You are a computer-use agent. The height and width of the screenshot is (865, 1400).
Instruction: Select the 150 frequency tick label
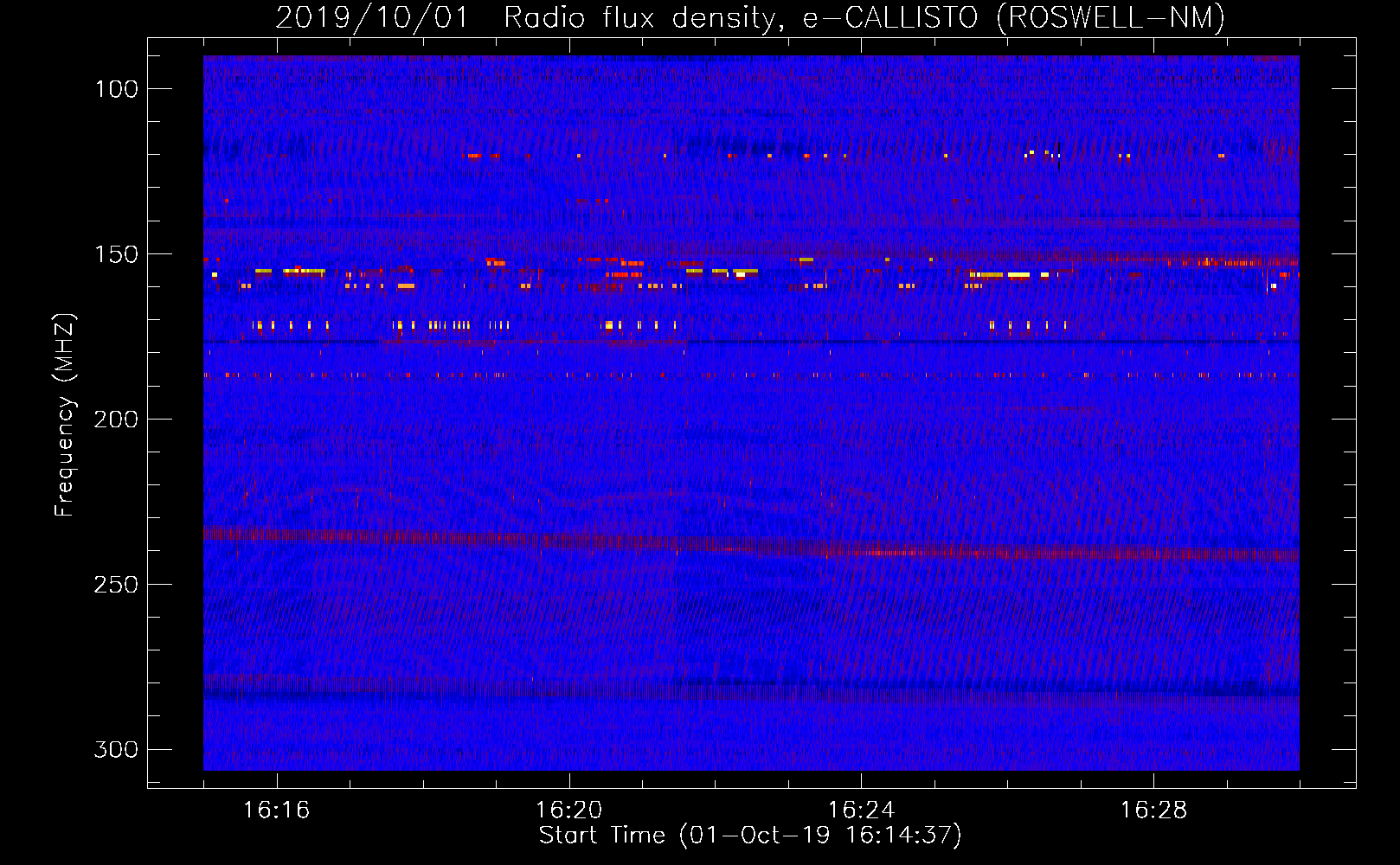pyautogui.click(x=116, y=254)
